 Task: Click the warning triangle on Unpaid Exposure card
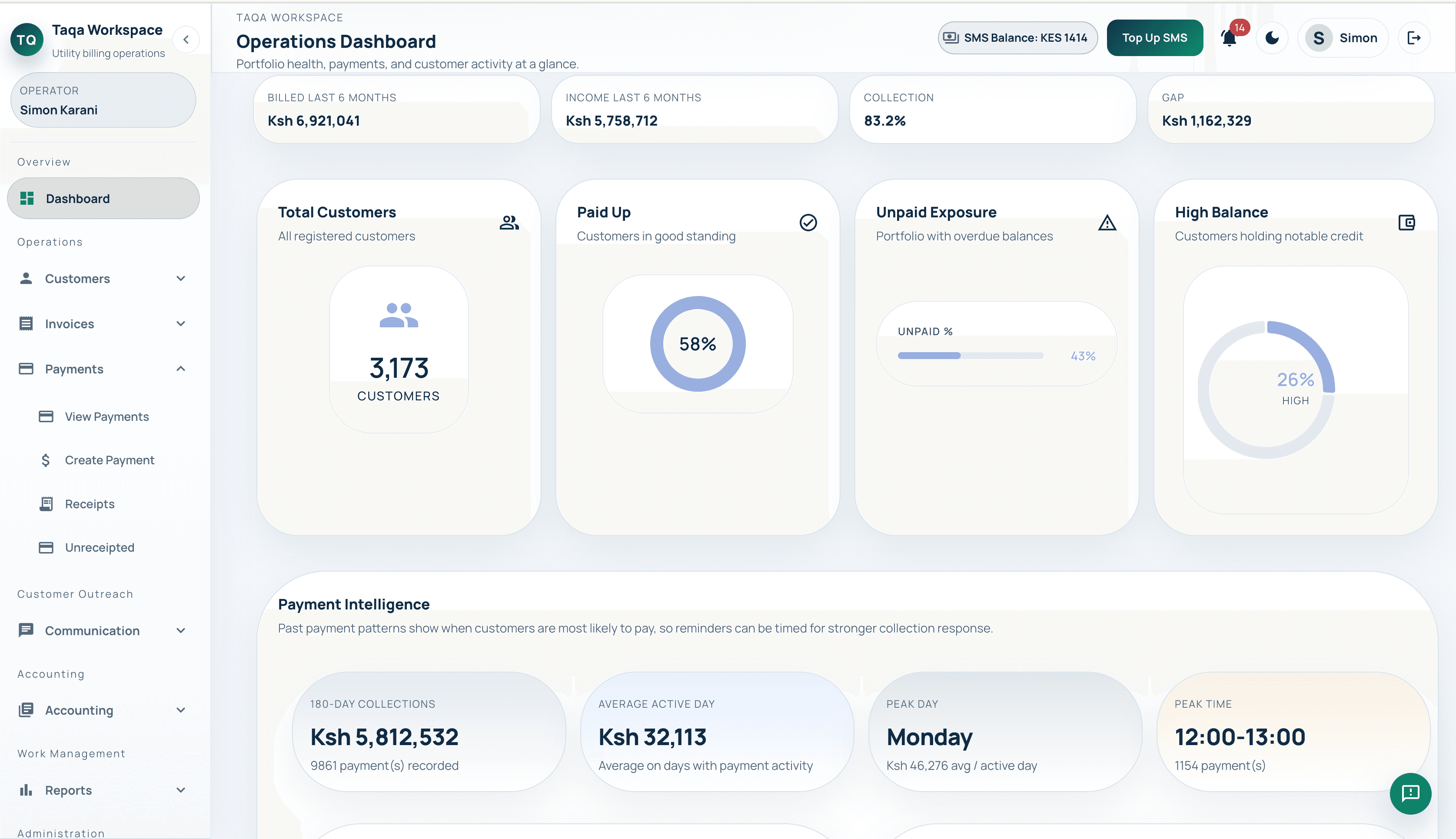point(1107,223)
